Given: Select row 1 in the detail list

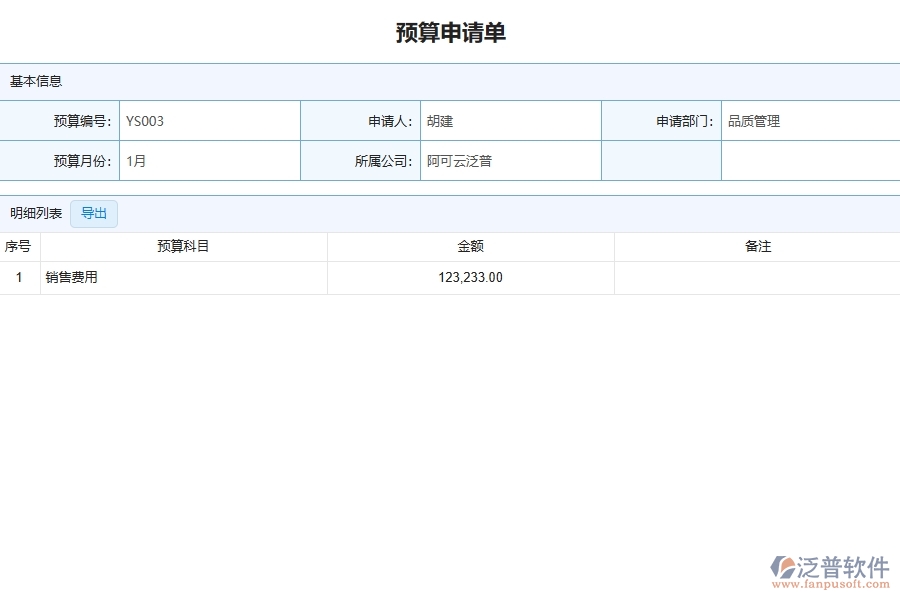Looking at the screenshot, I should [18, 277].
